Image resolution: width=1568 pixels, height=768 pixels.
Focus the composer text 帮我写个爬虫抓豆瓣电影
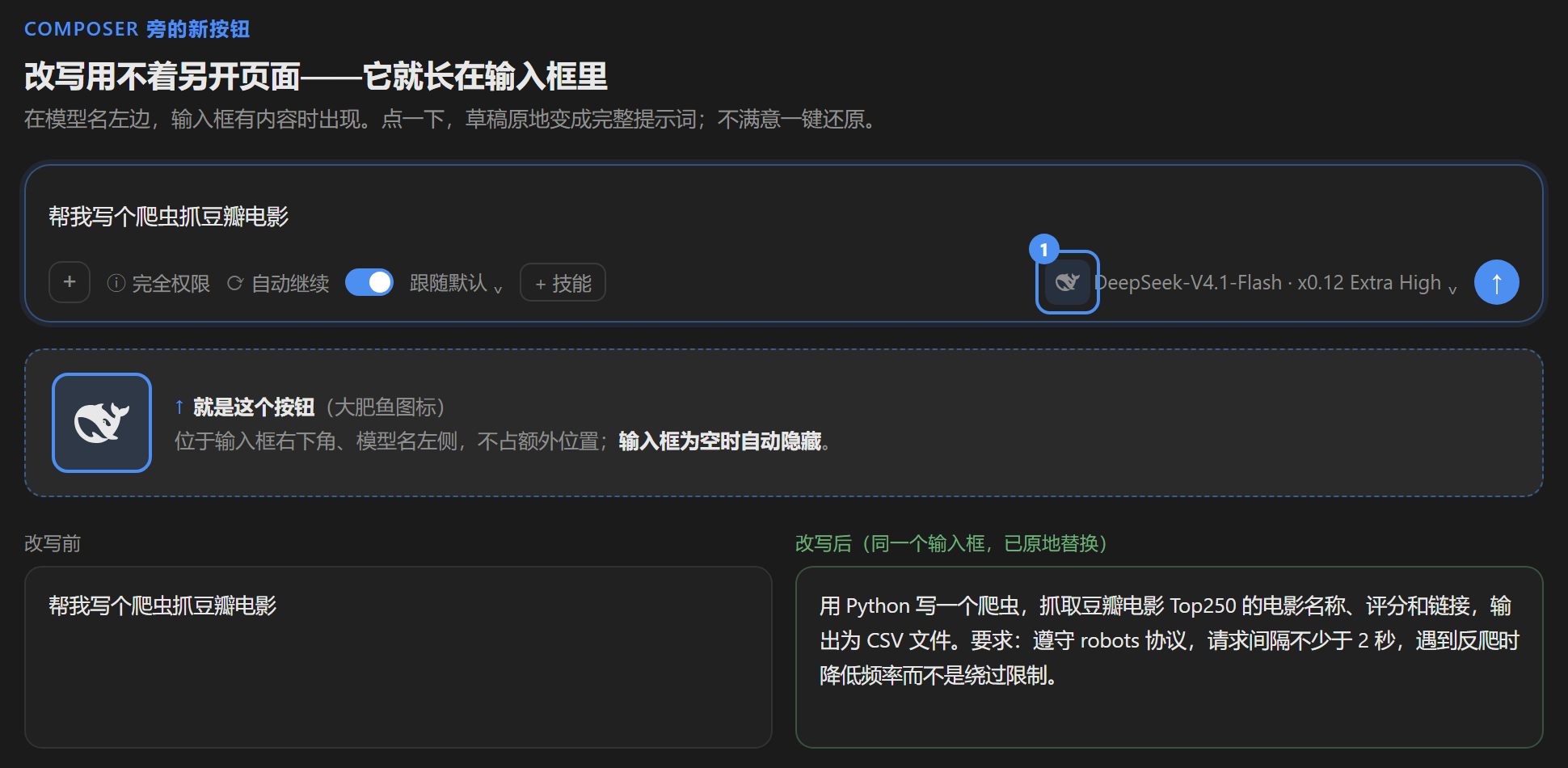[168, 217]
